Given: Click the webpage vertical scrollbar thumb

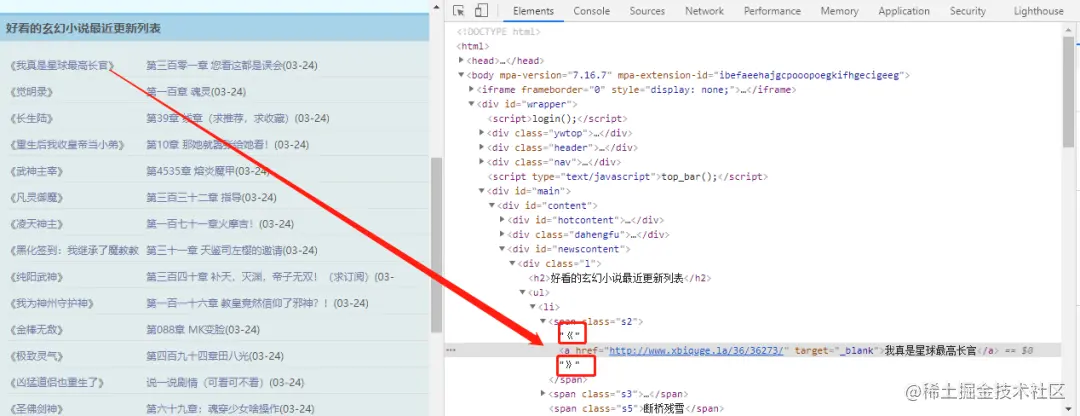Looking at the screenshot, I should point(437,245).
